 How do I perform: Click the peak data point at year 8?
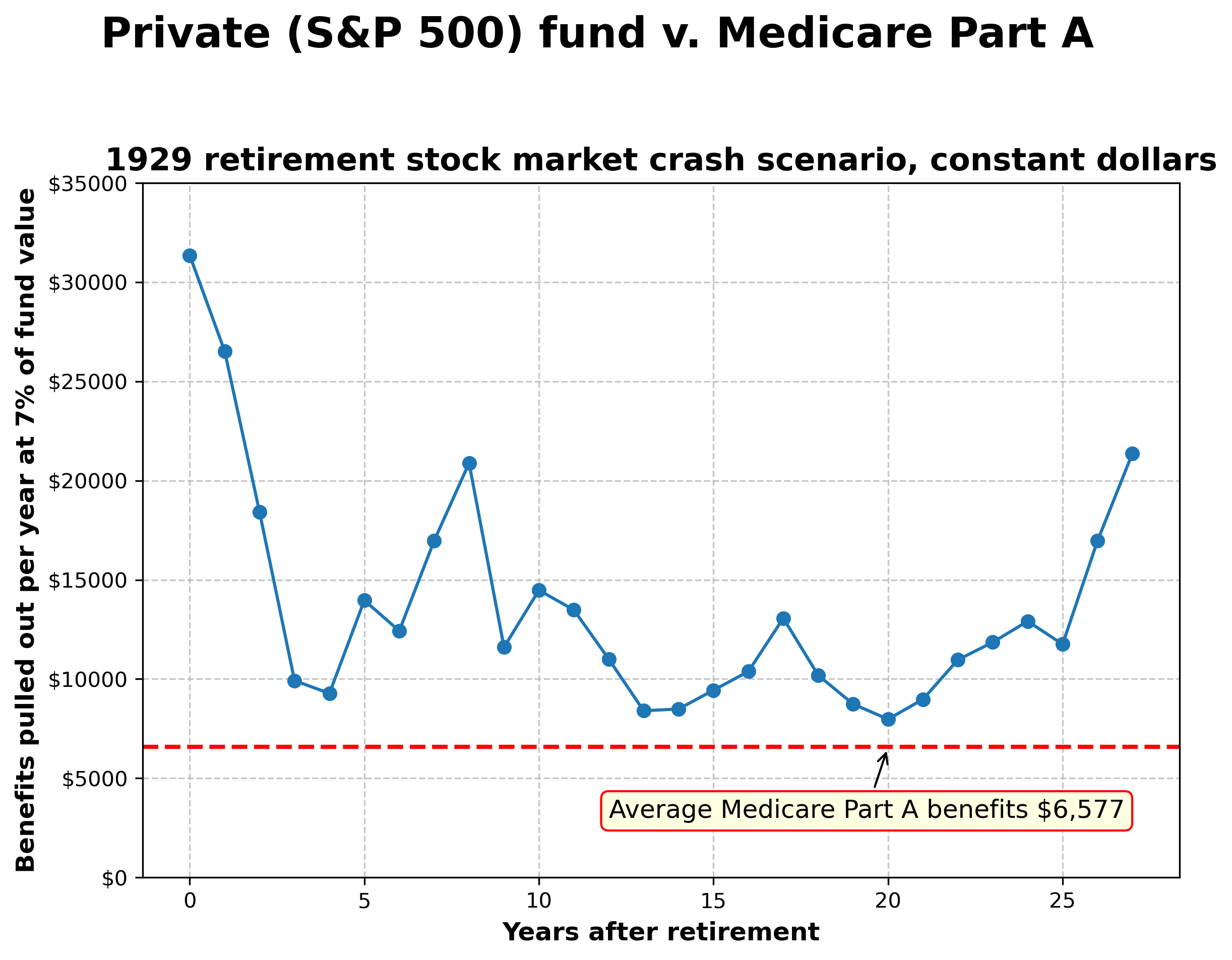tap(469, 463)
